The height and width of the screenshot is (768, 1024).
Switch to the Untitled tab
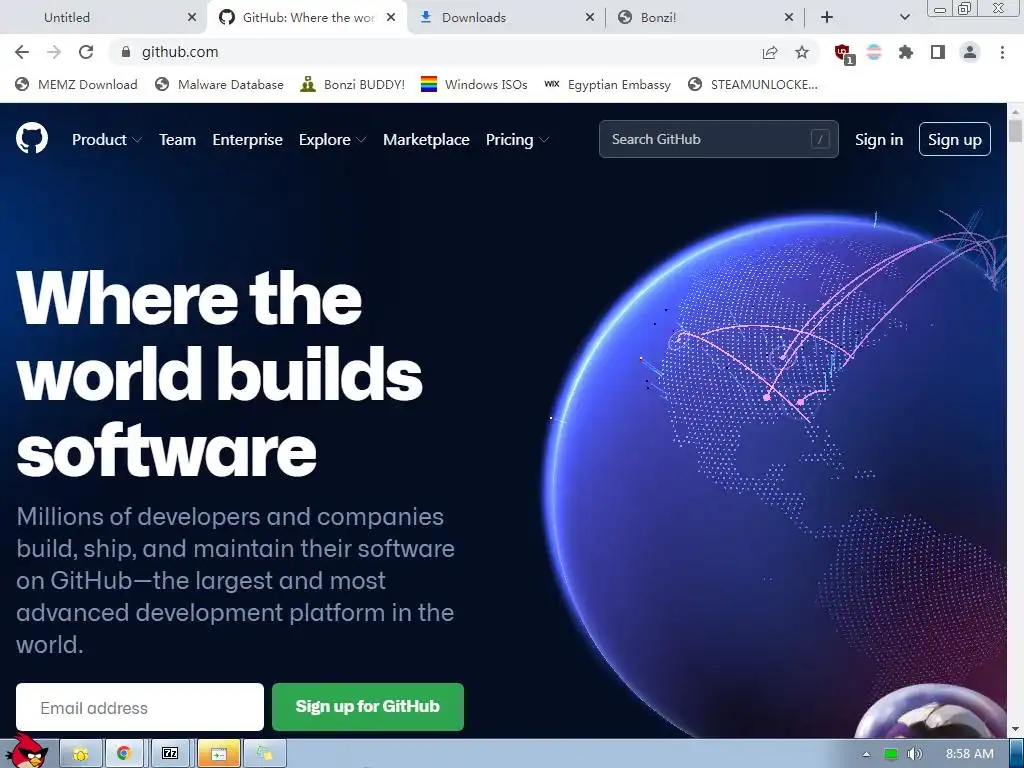104,18
